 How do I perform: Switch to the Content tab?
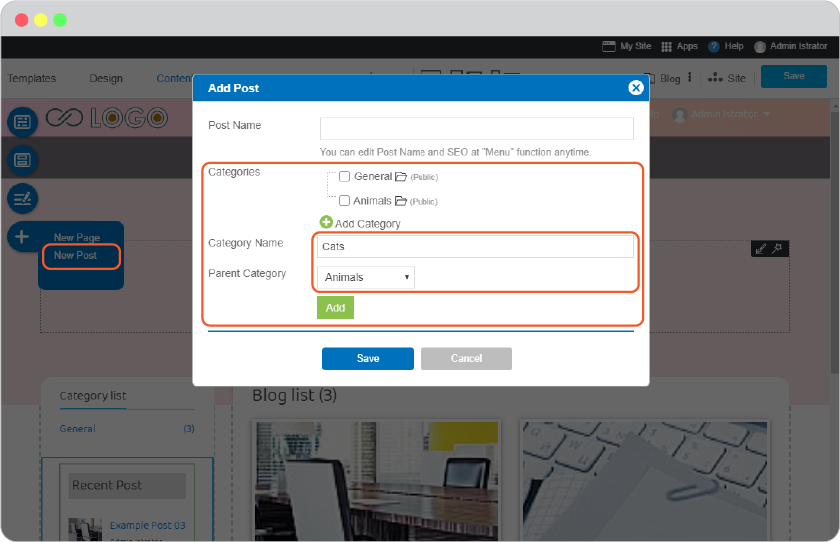(174, 78)
